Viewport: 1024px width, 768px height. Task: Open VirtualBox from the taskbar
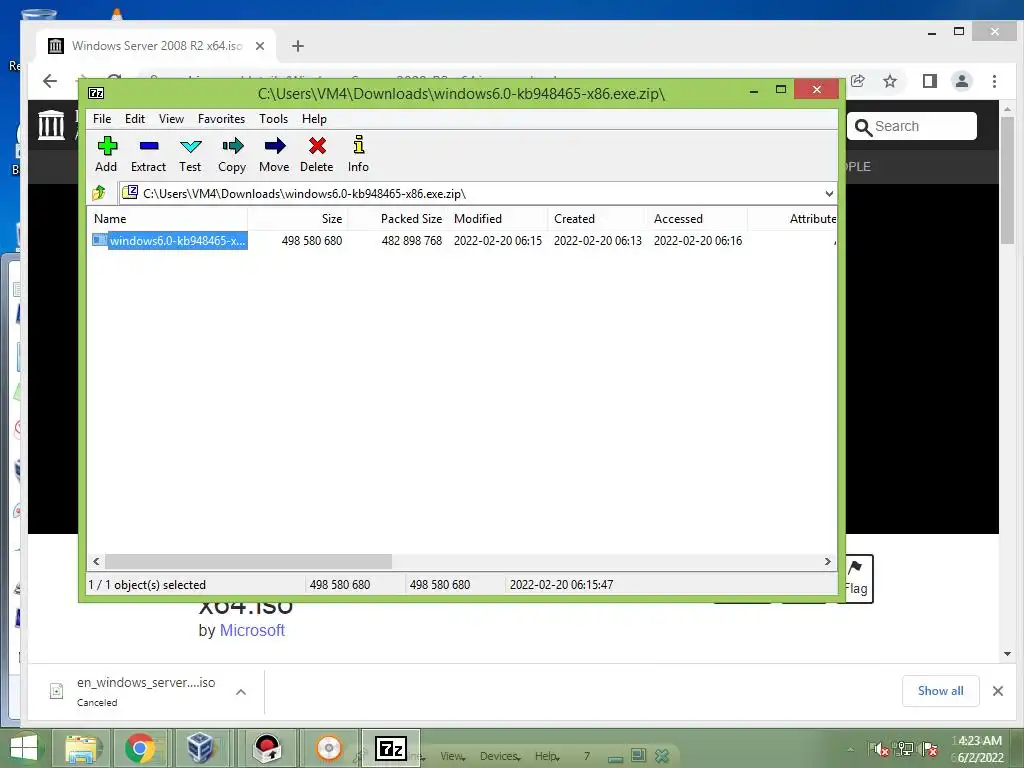pos(200,748)
